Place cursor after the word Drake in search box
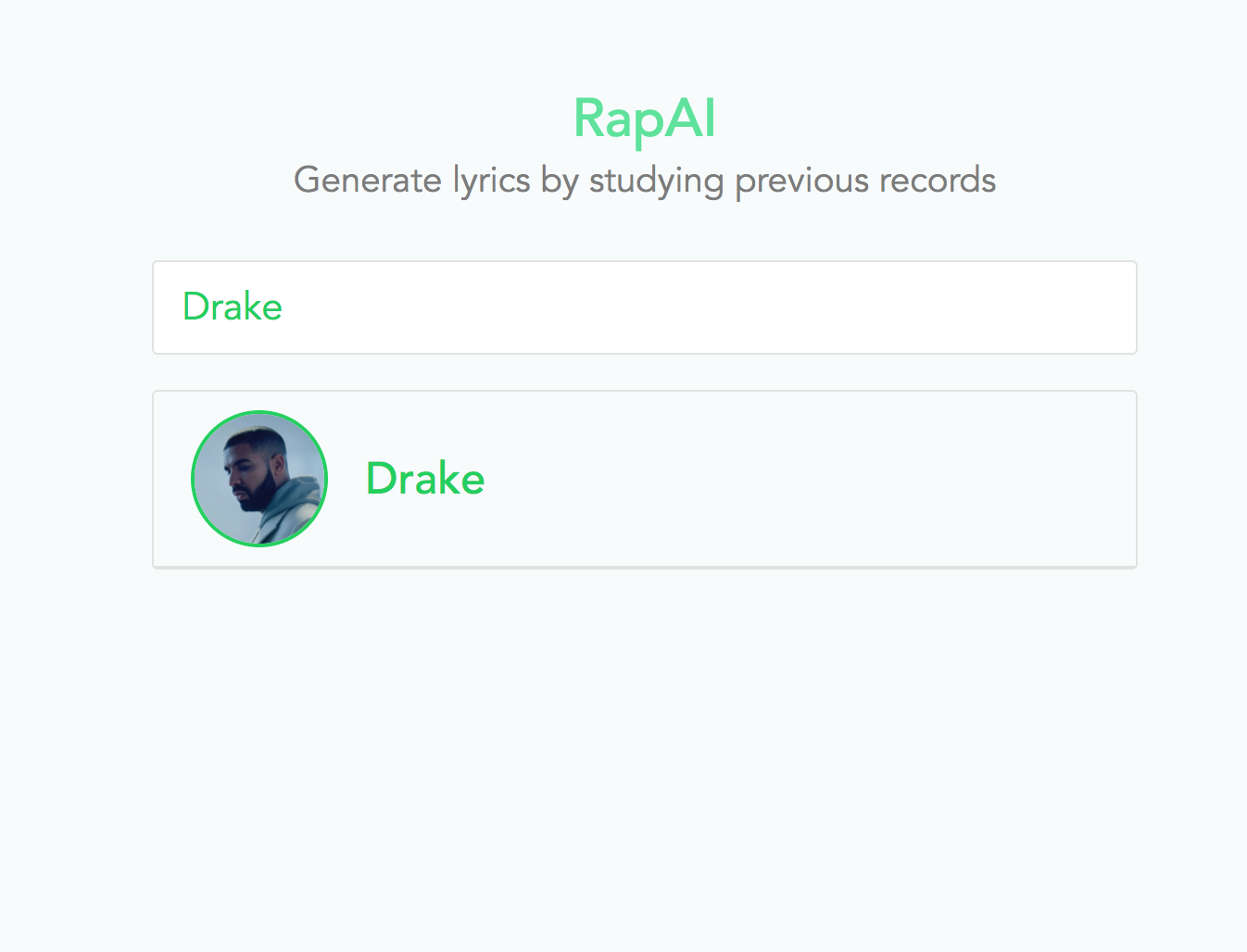The height and width of the screenshot is (952, 1247). click(282, 307)
